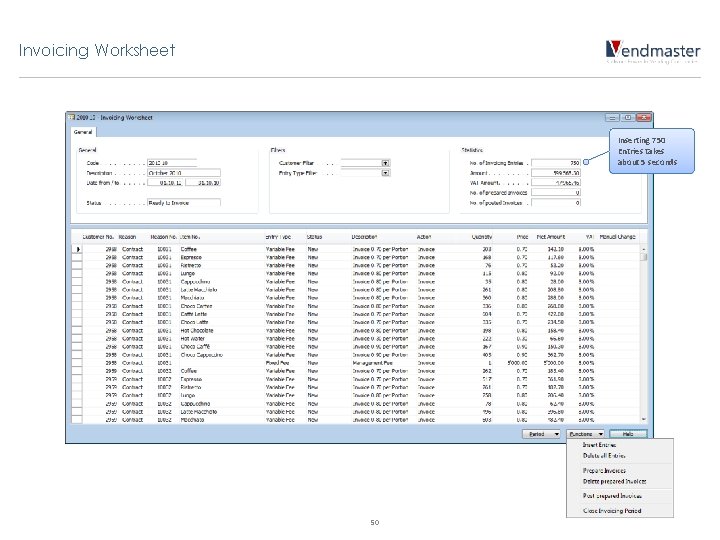Viewport: 720px width, 540px height.
Task: Click 'Lungo' cell in Reason No. 10052 row
Action: tap(188, 395)
